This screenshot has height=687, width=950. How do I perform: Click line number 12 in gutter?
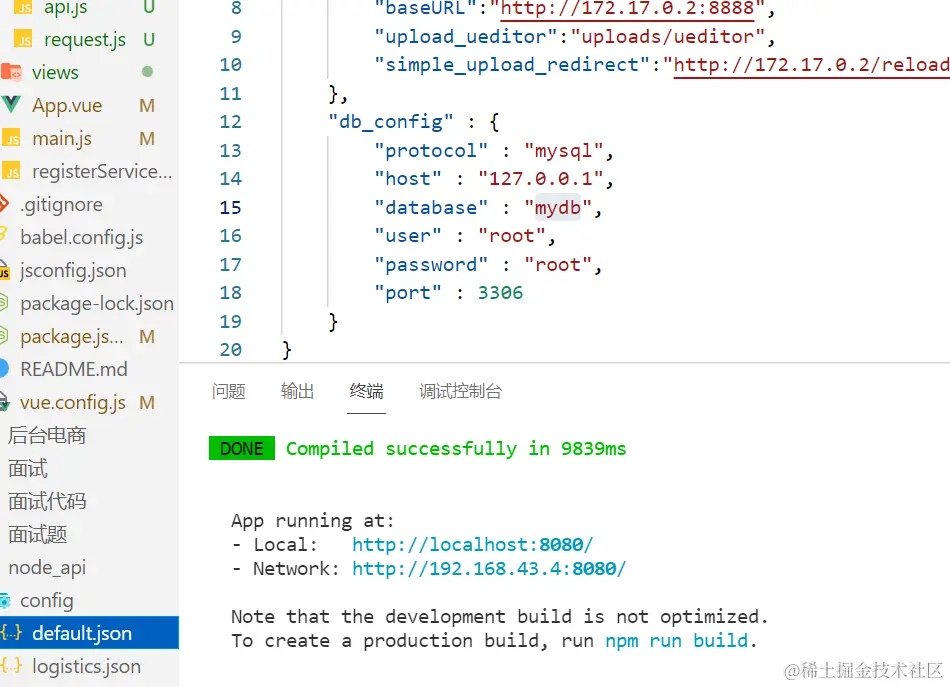(230, 122)
